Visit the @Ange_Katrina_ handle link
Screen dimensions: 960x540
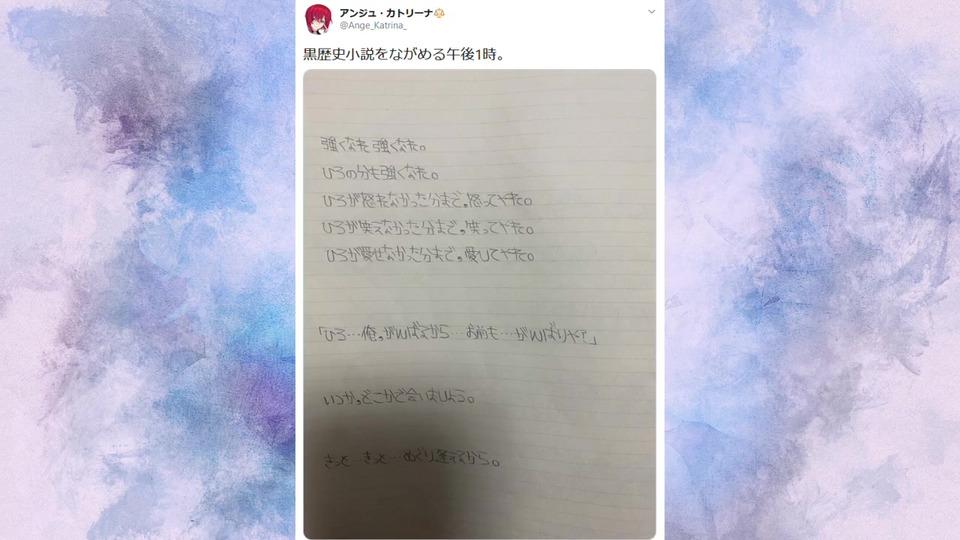373,25
